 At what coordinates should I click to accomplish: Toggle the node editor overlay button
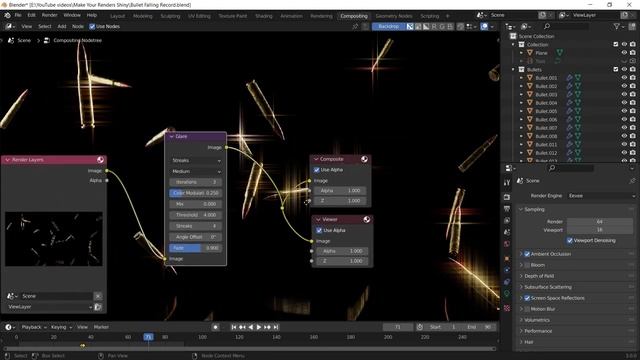tap(484, 26)
